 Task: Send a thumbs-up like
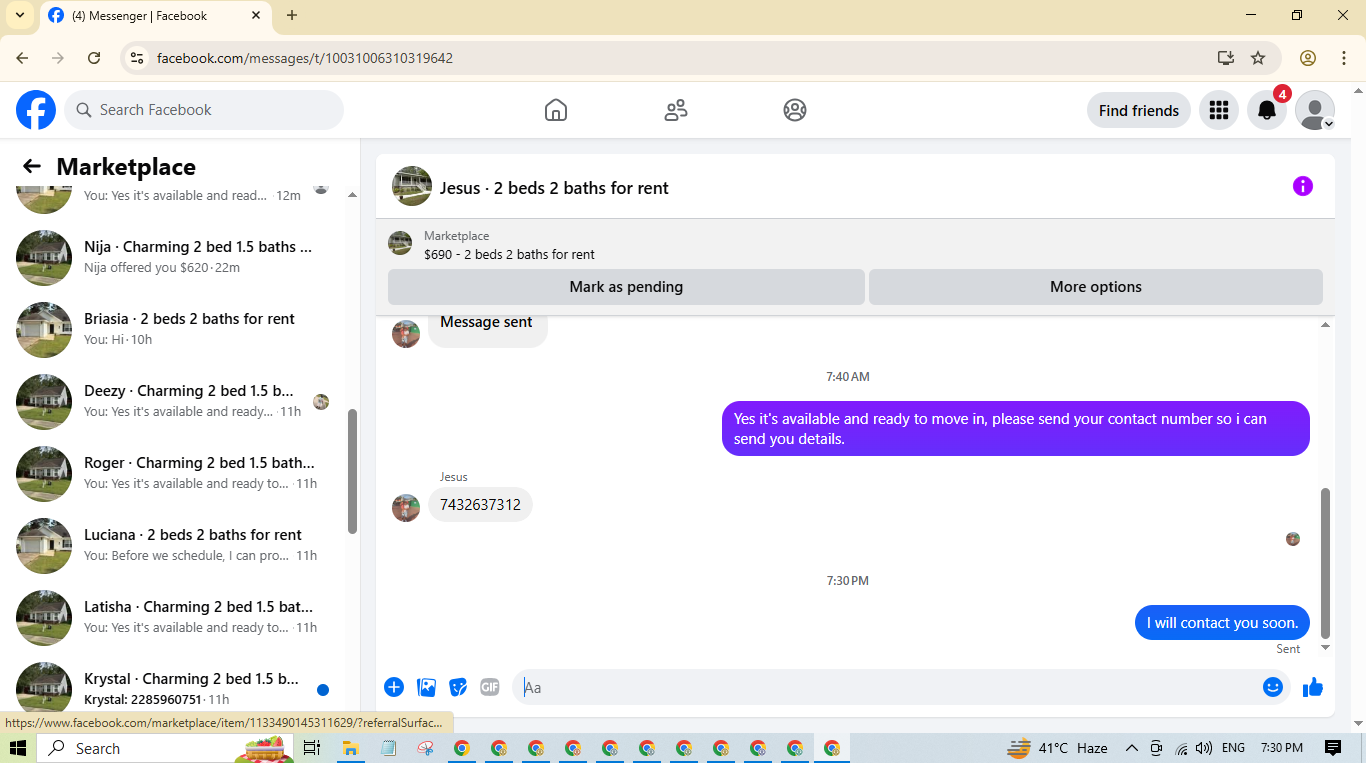[1313, 687]
